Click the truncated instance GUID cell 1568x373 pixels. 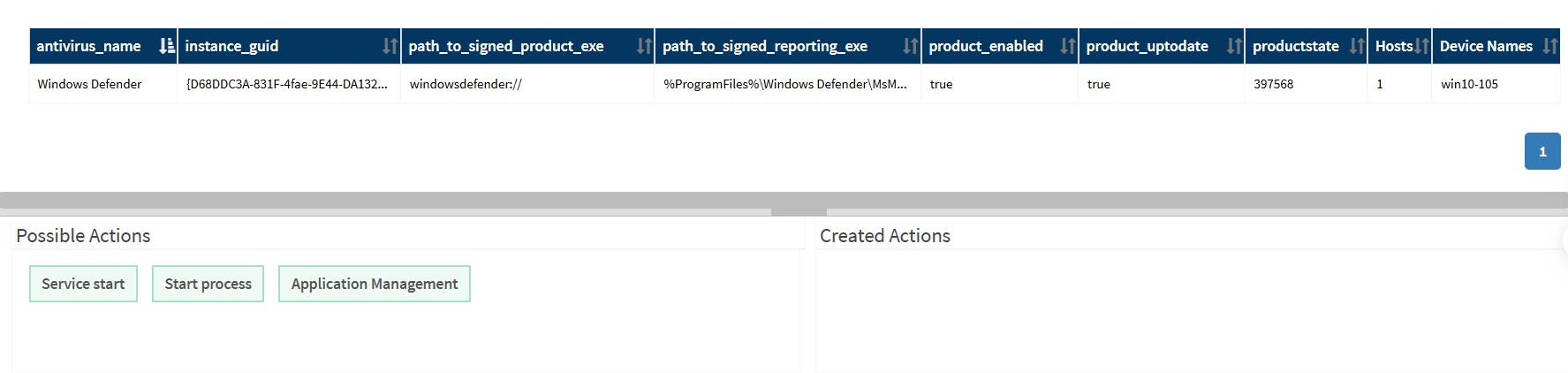point(289,84)
